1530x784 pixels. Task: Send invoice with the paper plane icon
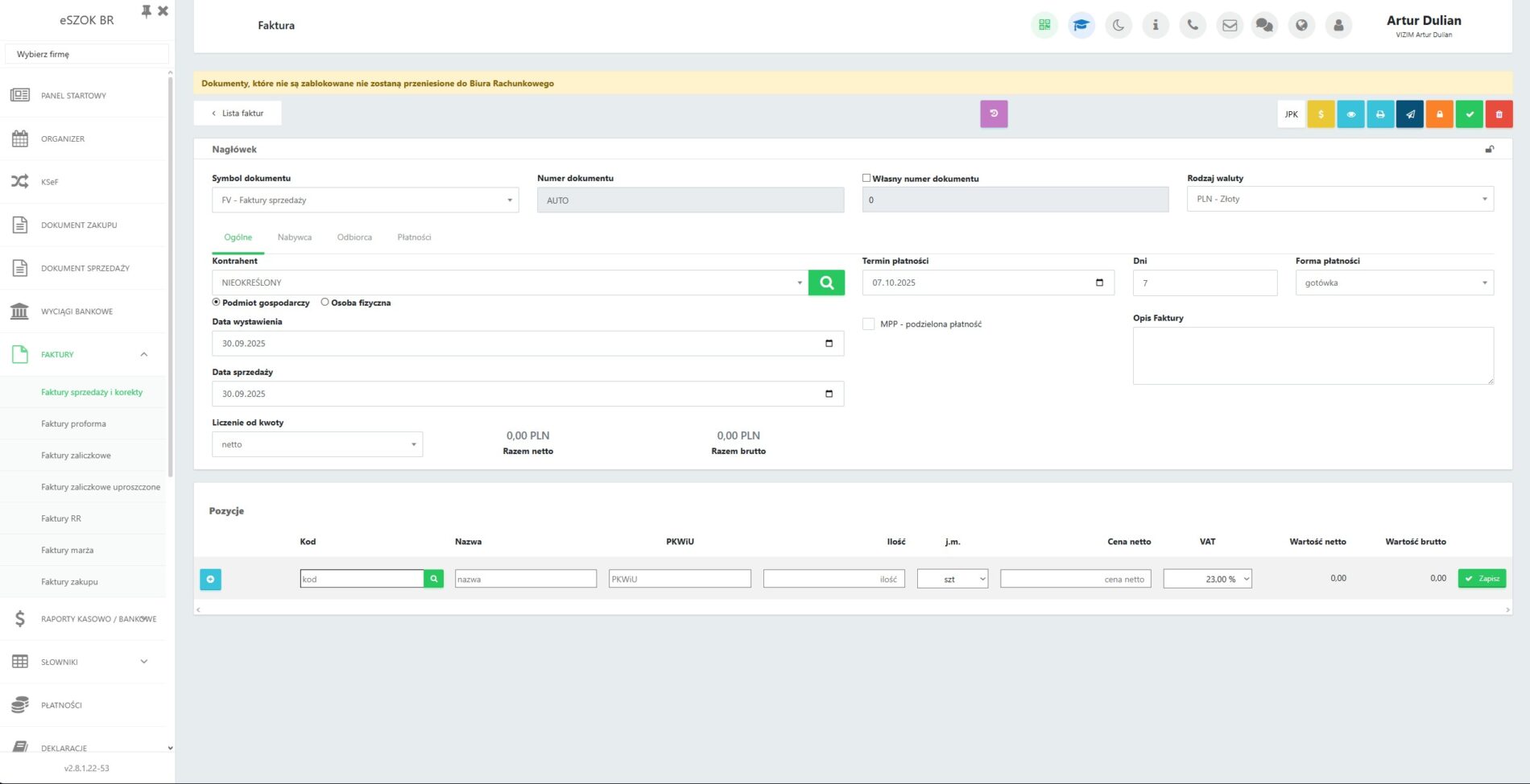click(1410, 114)
